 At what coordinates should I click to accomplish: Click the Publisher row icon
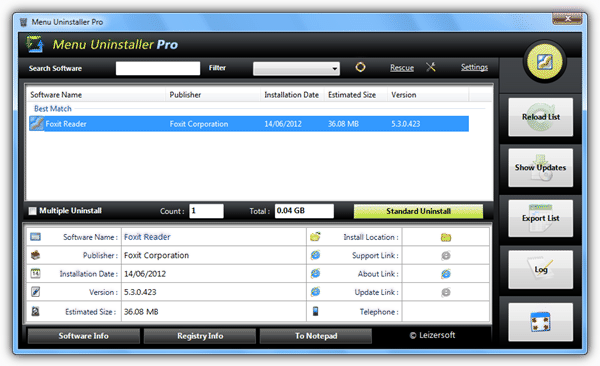(x=35, y=255)
